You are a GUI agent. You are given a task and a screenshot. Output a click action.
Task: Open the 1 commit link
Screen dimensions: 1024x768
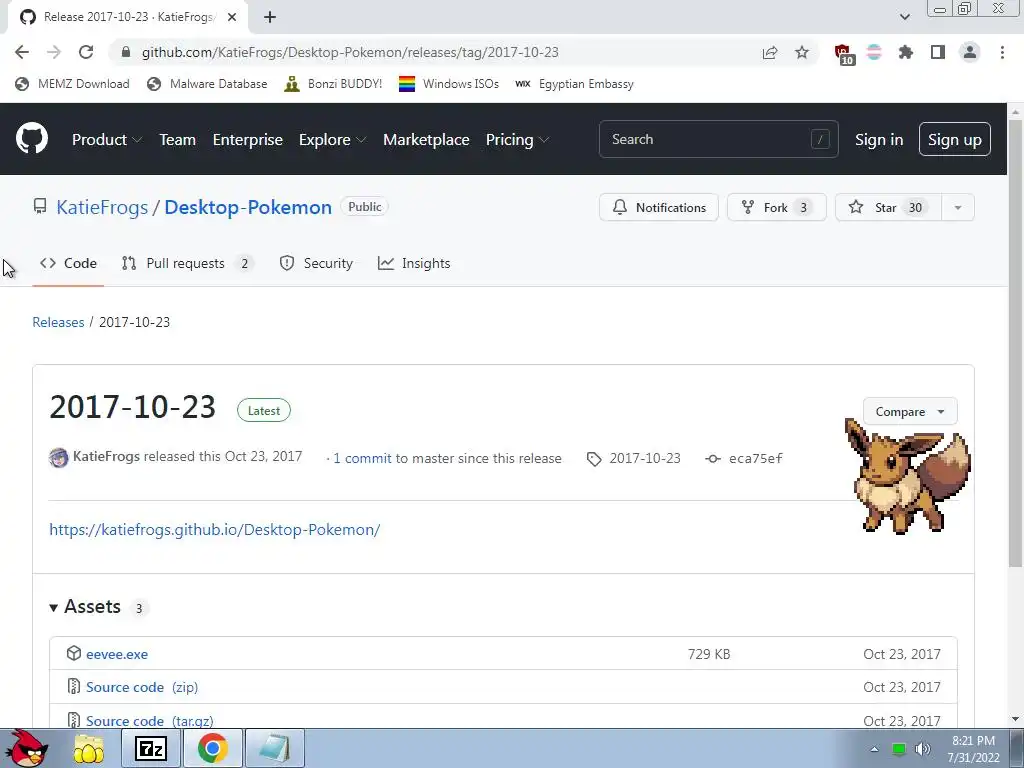click(x=362, y=458)
